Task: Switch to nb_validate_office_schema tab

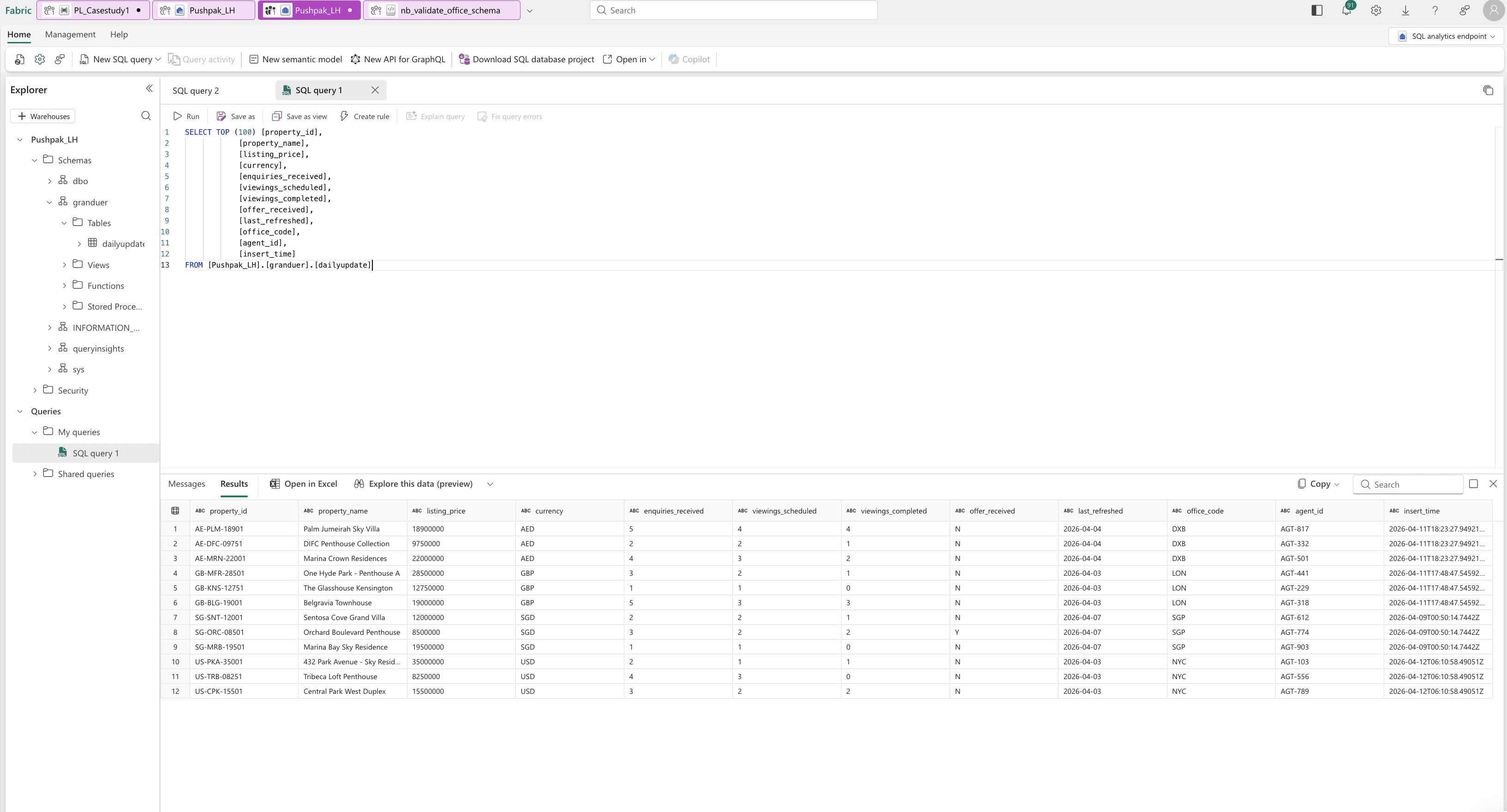Action: pos(442,11)
